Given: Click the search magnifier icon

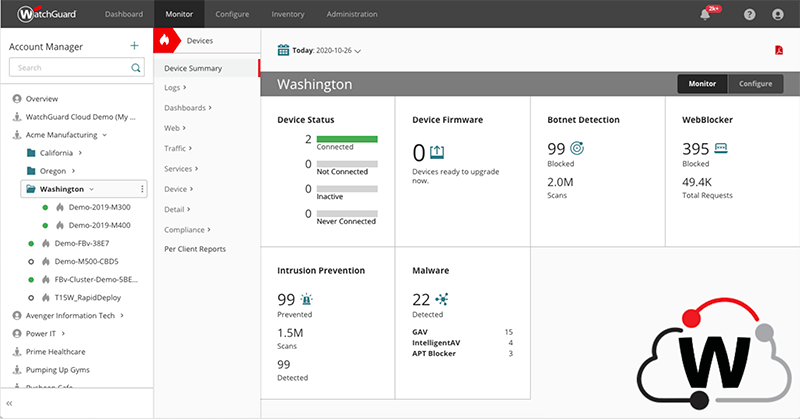Looking at the screenshot, I should 136,67.
